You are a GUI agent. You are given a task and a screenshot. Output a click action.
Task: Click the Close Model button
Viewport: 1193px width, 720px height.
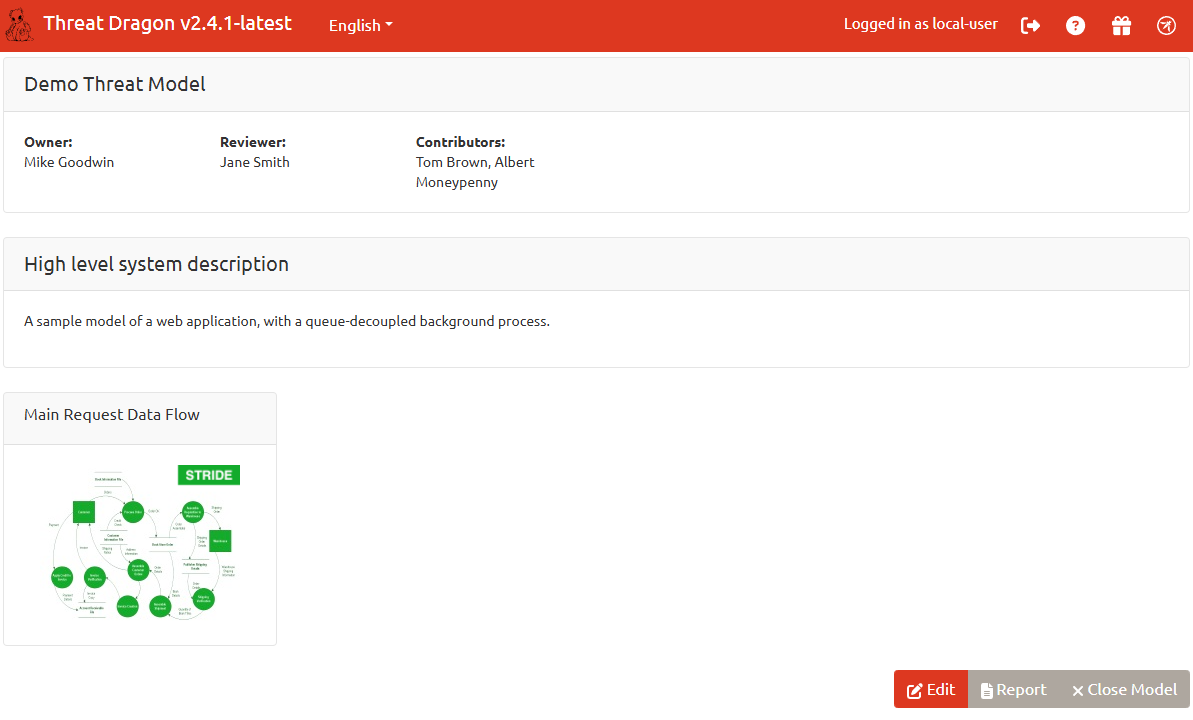pos(1125,690)
